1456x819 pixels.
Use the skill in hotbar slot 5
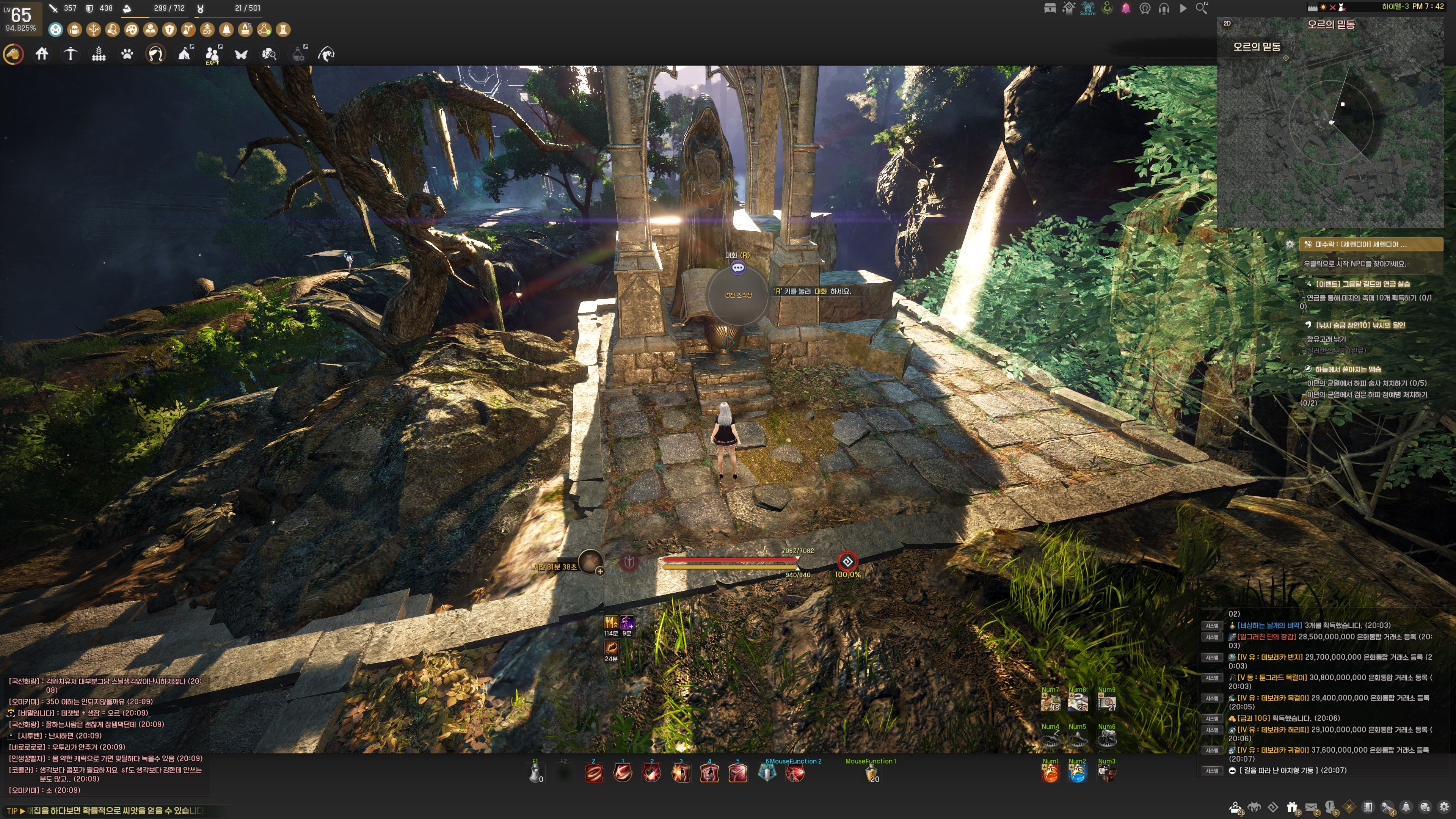coord(737,773)
